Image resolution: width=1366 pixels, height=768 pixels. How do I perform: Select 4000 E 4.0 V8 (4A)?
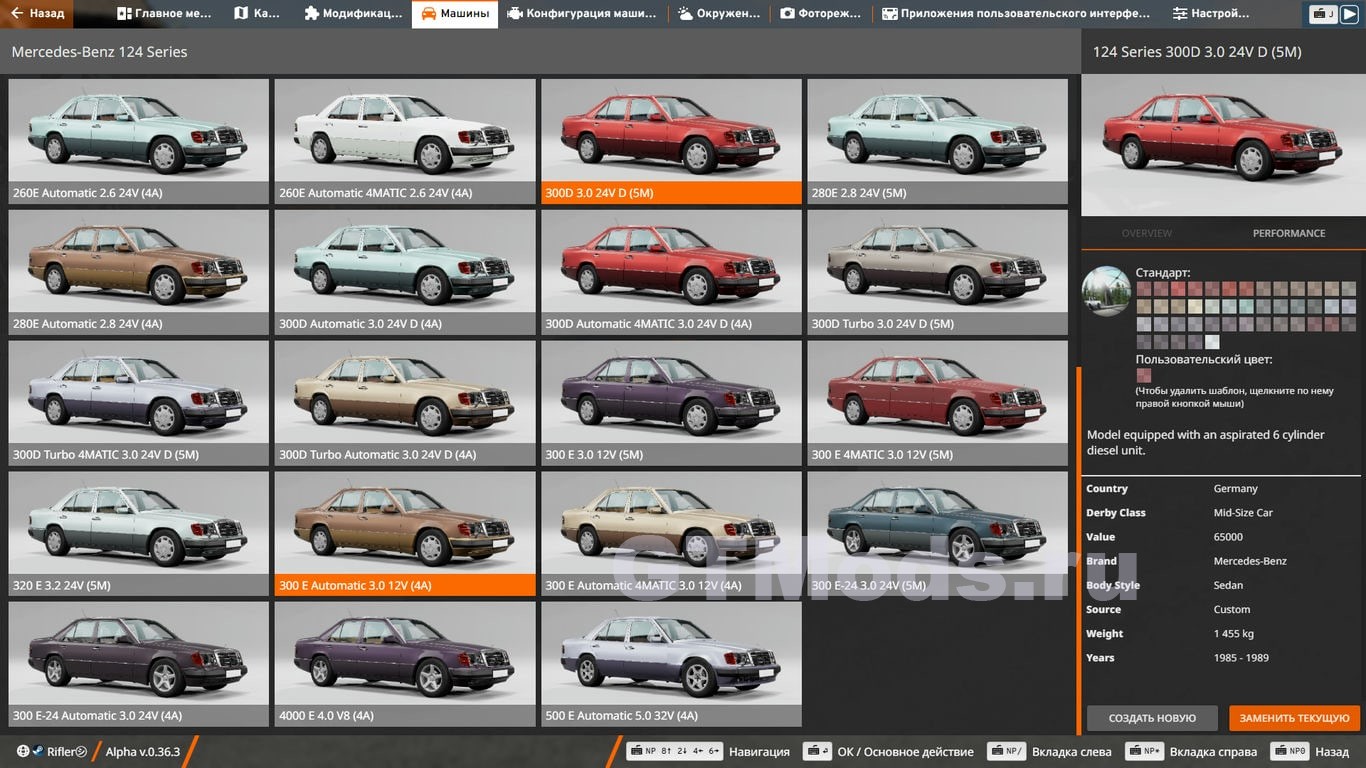point(405,664)
